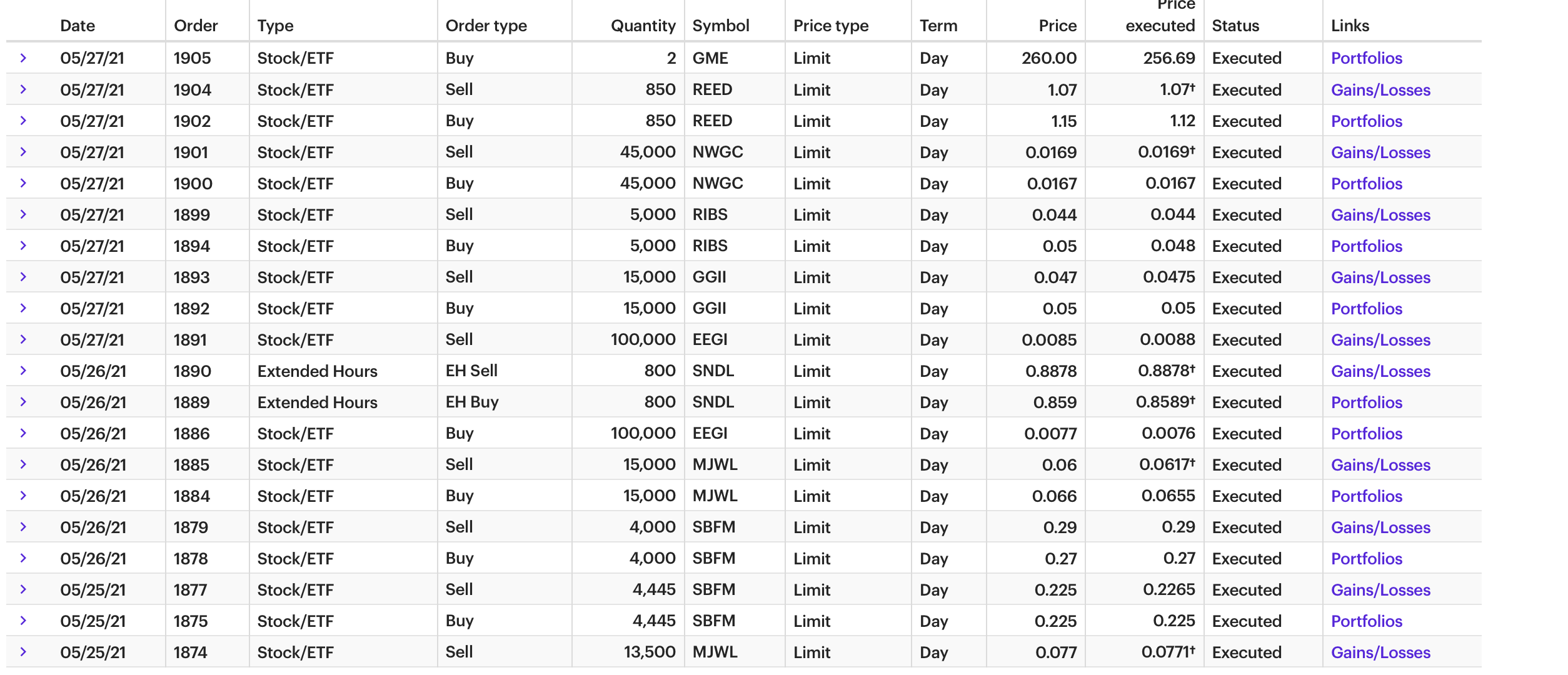This screenshot has height=675, width=1568.
Task: Expand order 1901 NWGC sell row
Action: [x=23, y=152]
